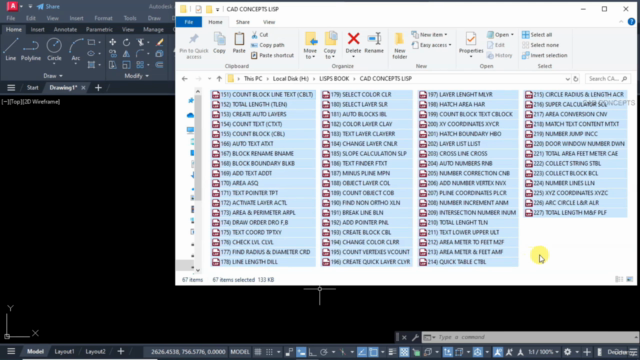Open the Explorer File tab

click(189, 22)
